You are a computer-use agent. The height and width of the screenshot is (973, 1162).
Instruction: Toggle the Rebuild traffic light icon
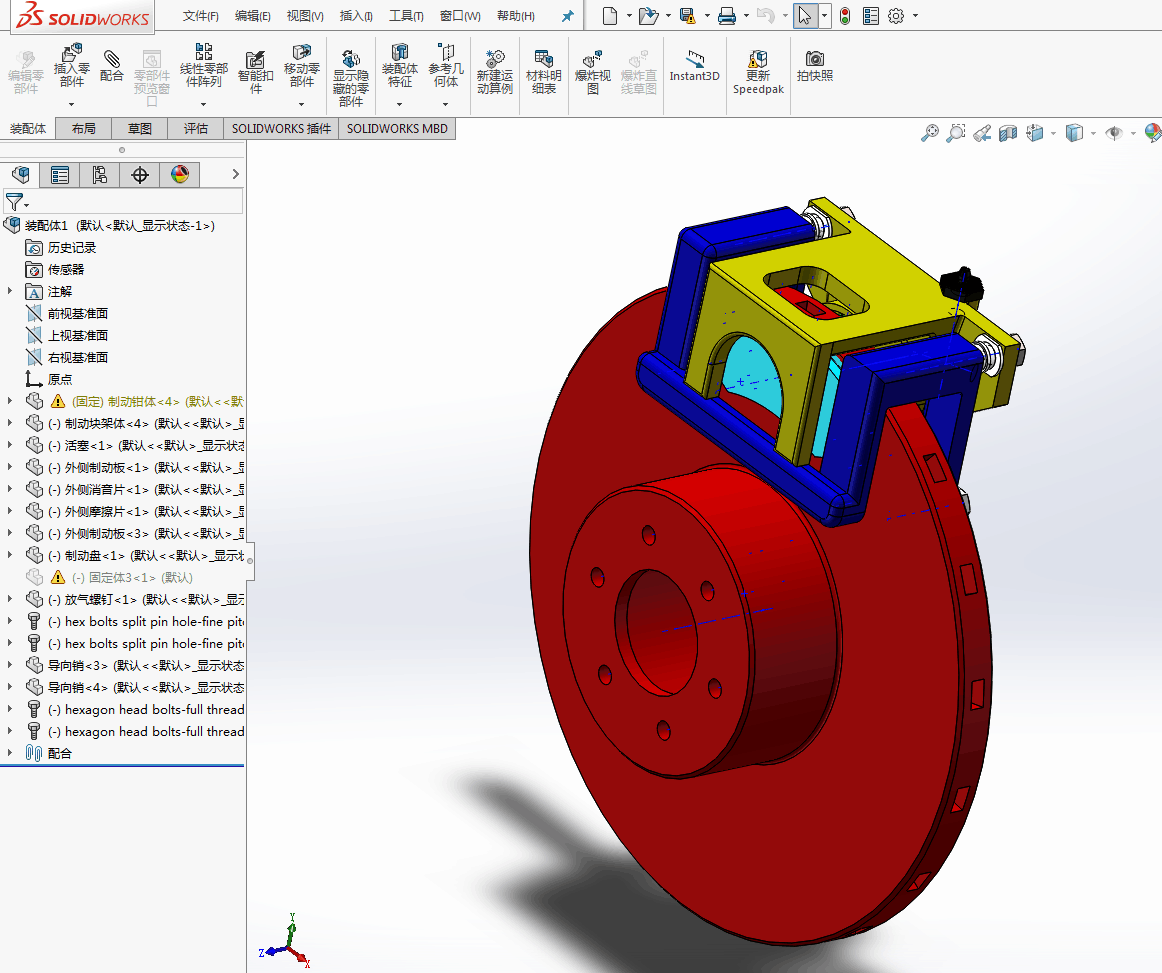tap(845, 16)
